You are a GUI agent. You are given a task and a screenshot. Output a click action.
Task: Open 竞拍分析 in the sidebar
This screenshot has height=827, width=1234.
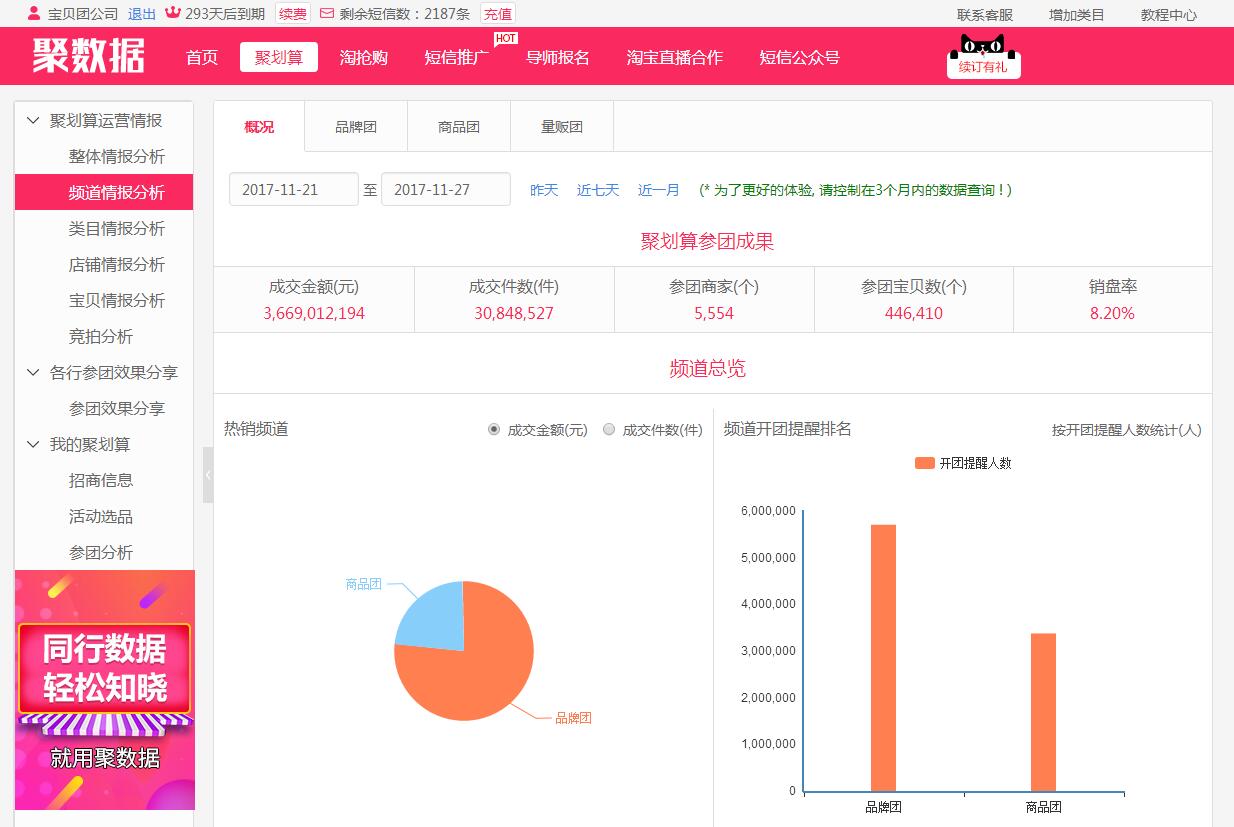(x=101, y=336)
